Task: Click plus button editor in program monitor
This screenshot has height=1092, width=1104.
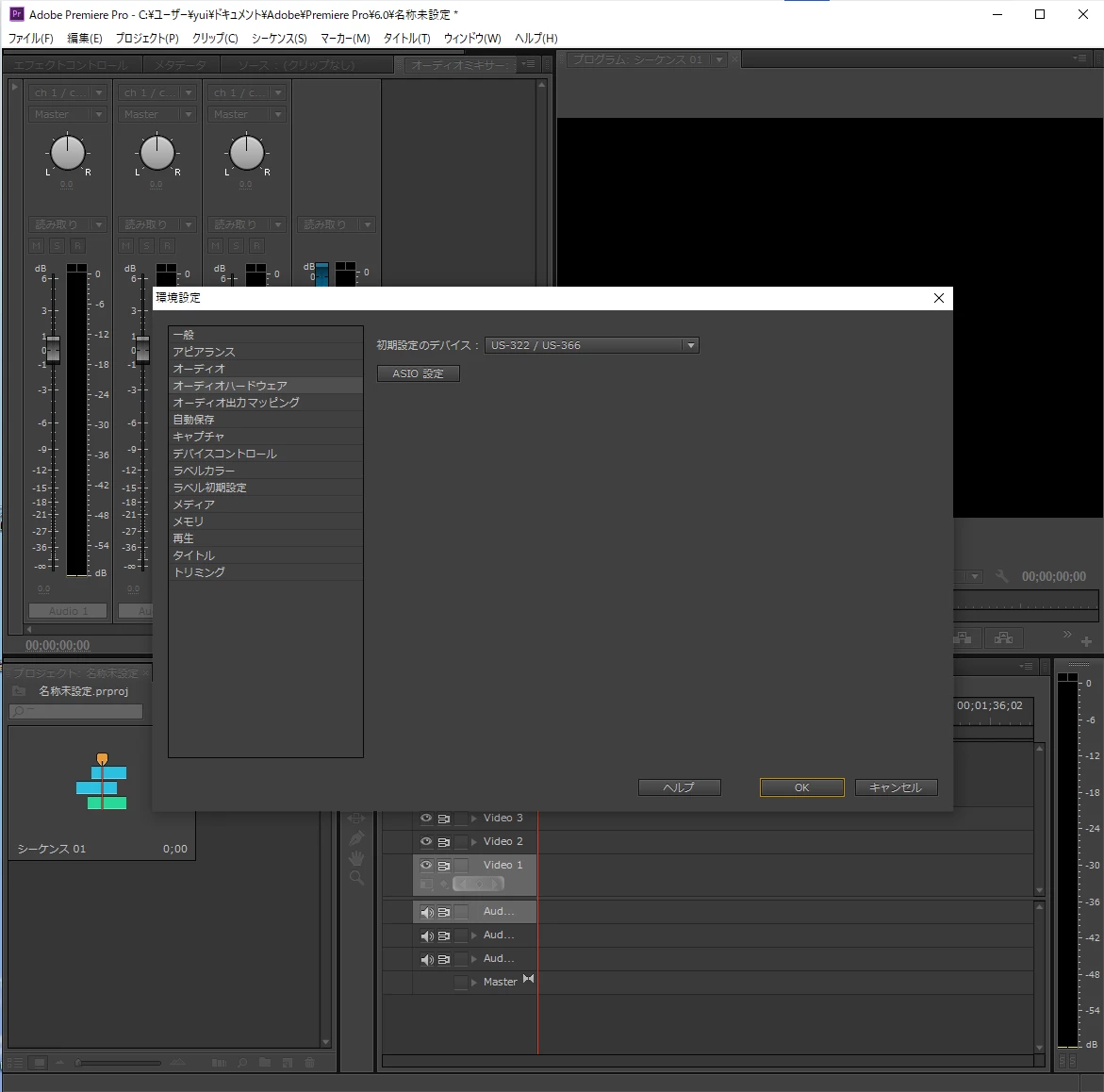Action: click(1086, 641)
